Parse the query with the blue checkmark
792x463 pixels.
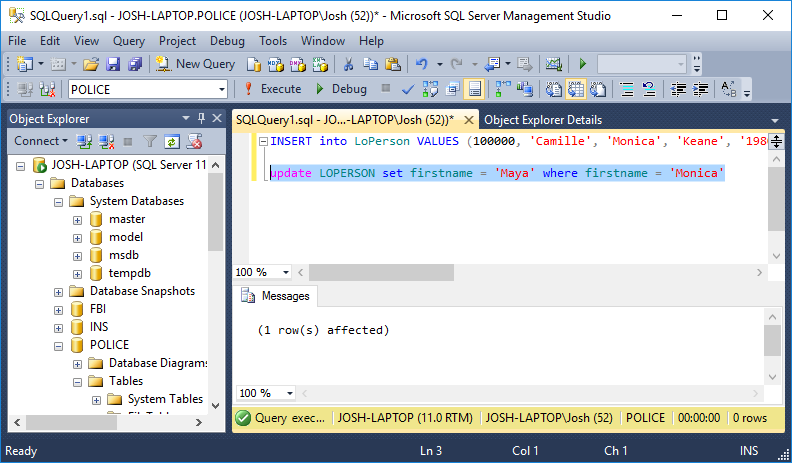click(x=408, y=89)
